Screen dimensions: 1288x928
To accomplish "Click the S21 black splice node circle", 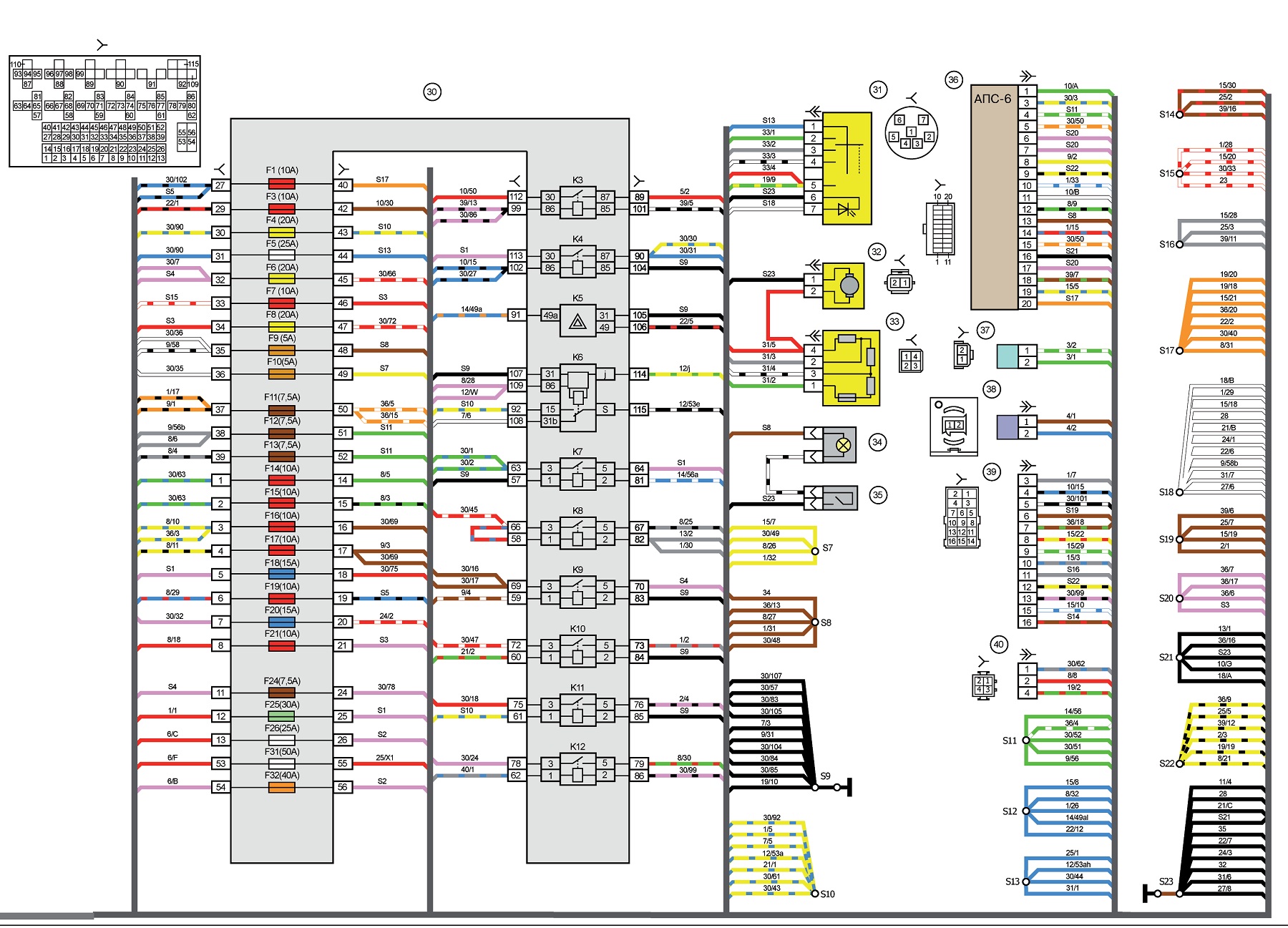I will pos(1180,658).
